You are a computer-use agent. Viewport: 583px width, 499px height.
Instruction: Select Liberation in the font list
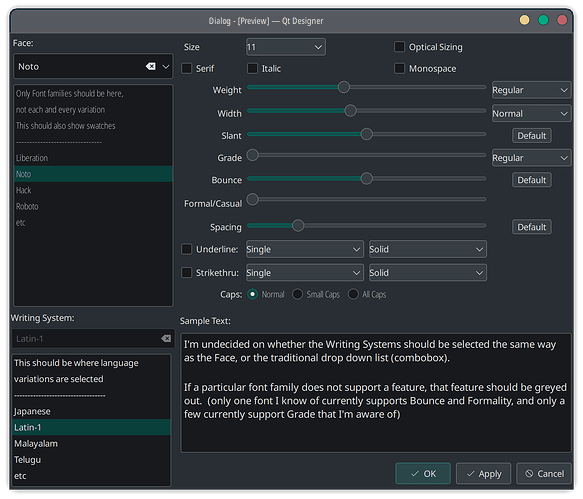click(93, 158)
